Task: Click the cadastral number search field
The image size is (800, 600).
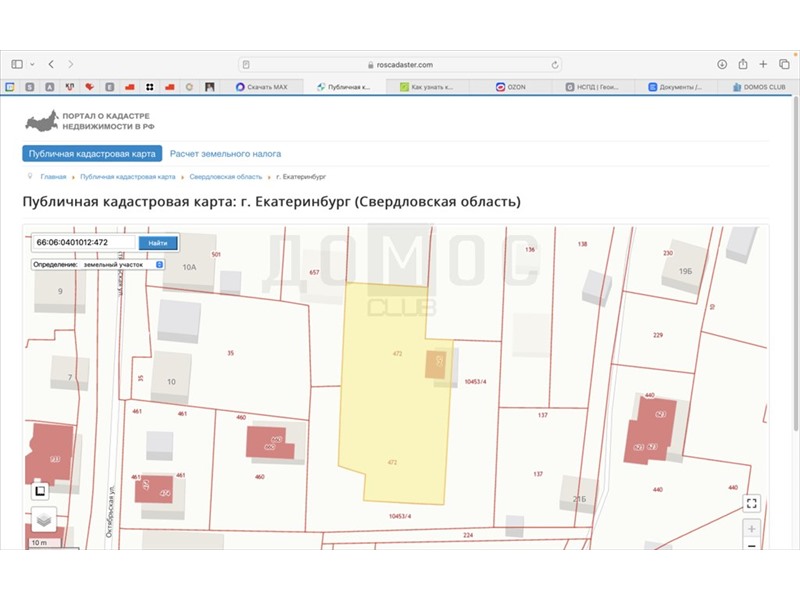Action: click(84, 243)
